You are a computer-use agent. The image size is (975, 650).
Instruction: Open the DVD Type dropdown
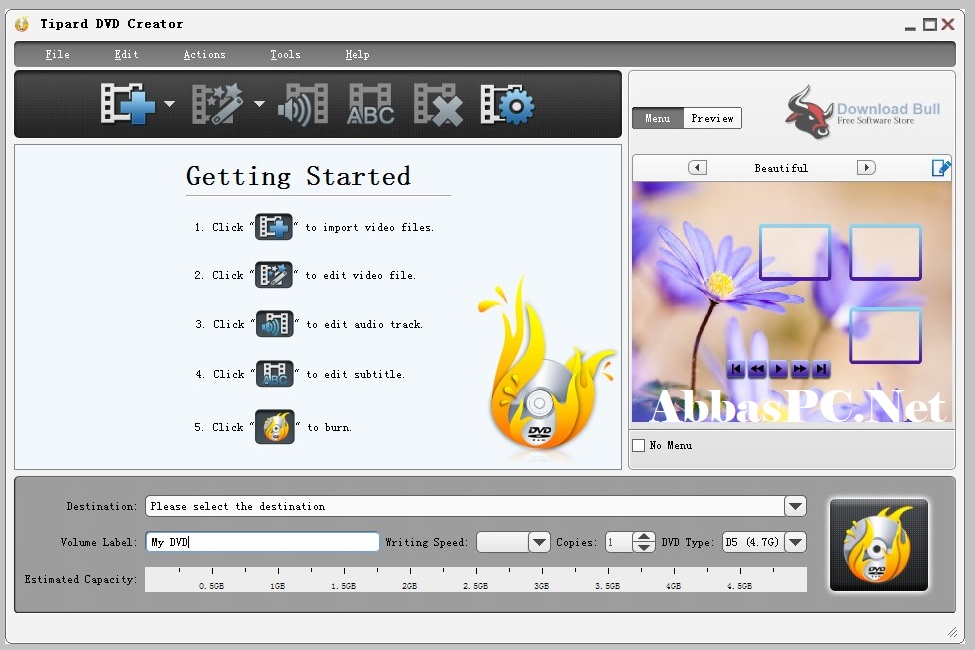(795, 542)
